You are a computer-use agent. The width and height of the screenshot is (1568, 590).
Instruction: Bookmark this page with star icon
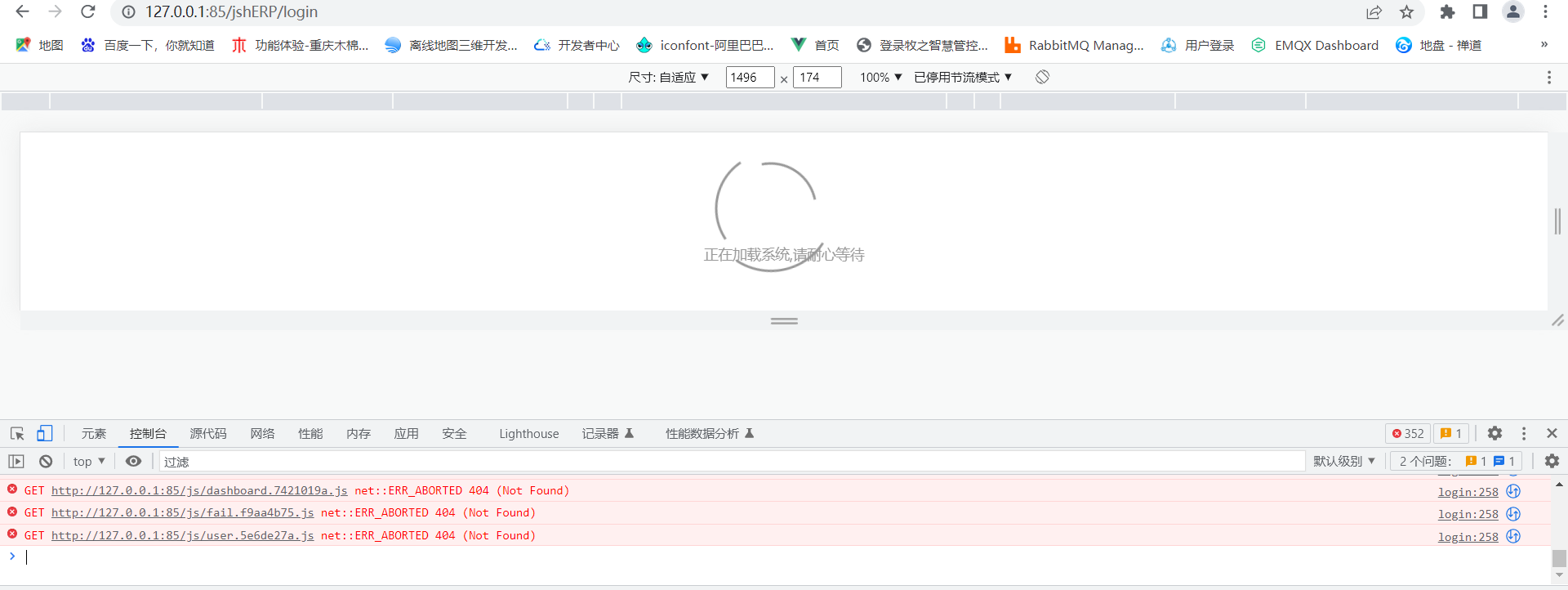pos(1406,12)
